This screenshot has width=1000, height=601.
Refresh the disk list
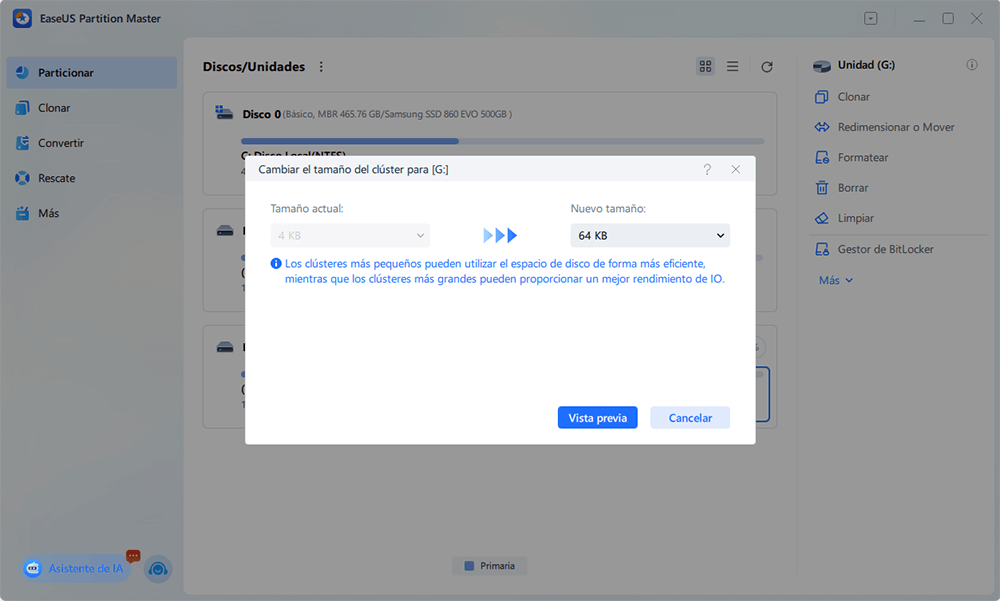point(767,67)
